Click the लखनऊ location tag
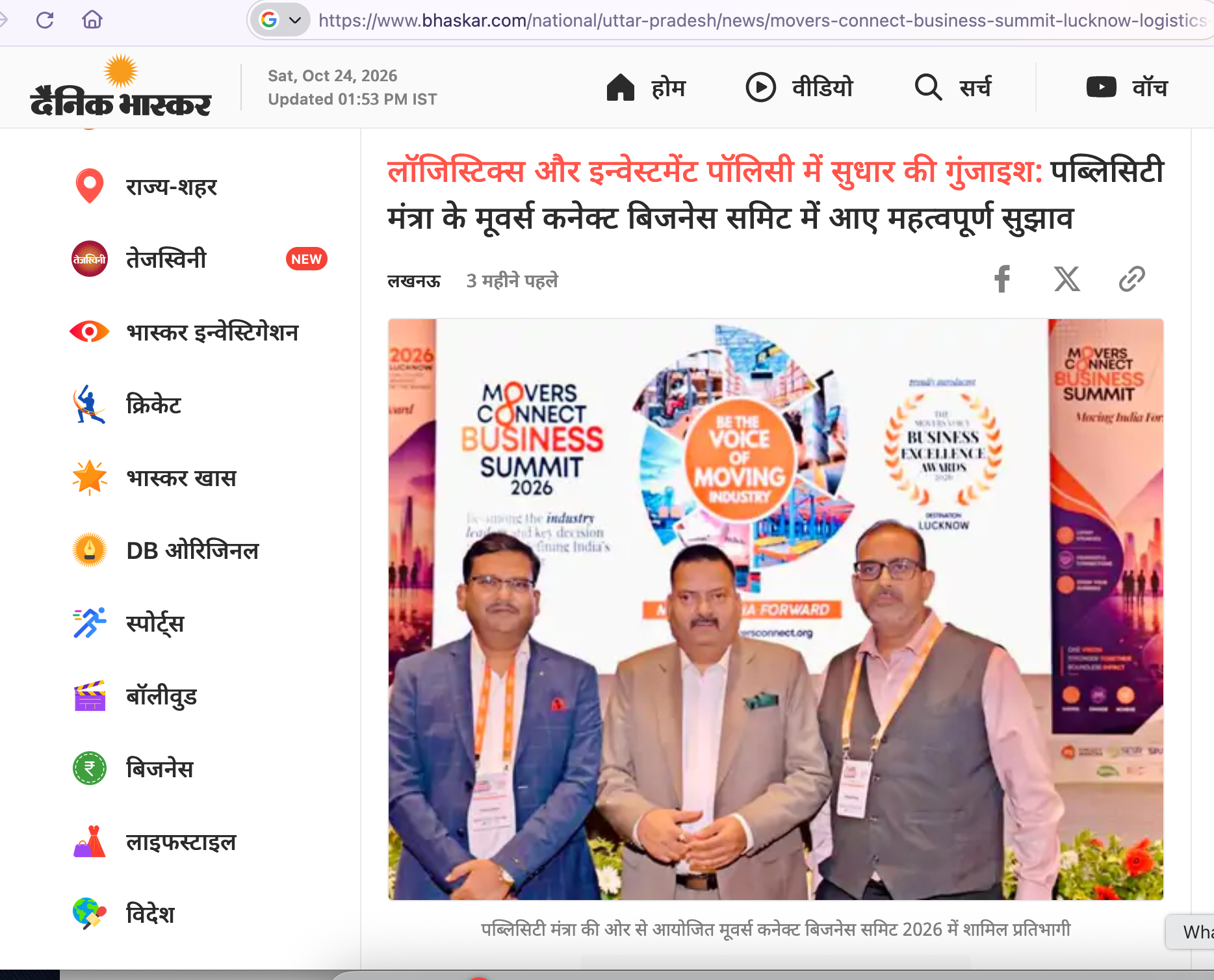 tap(414, 281)
